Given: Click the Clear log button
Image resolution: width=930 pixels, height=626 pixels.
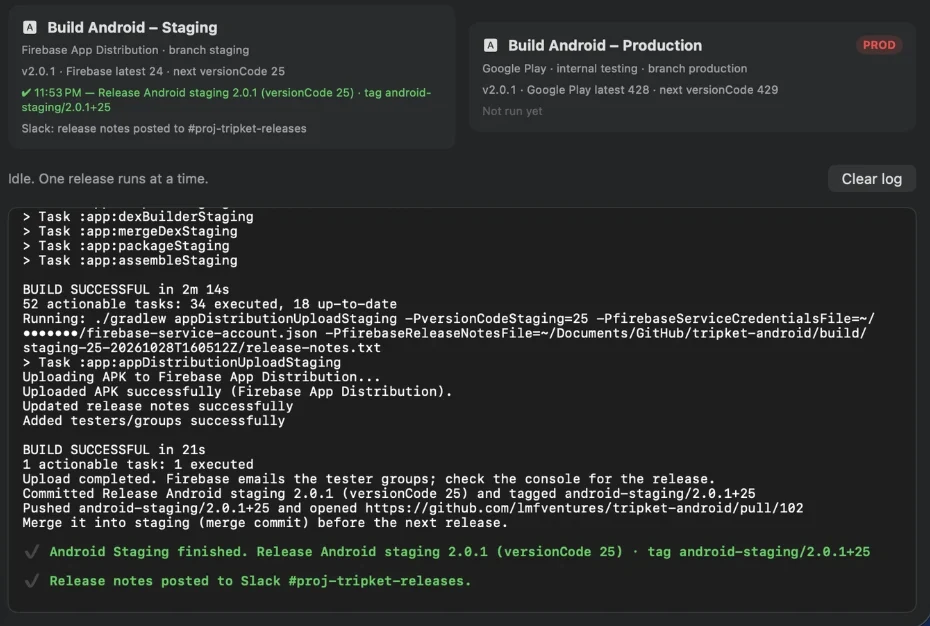Looking at the screenshot, I should coord(871,179).
